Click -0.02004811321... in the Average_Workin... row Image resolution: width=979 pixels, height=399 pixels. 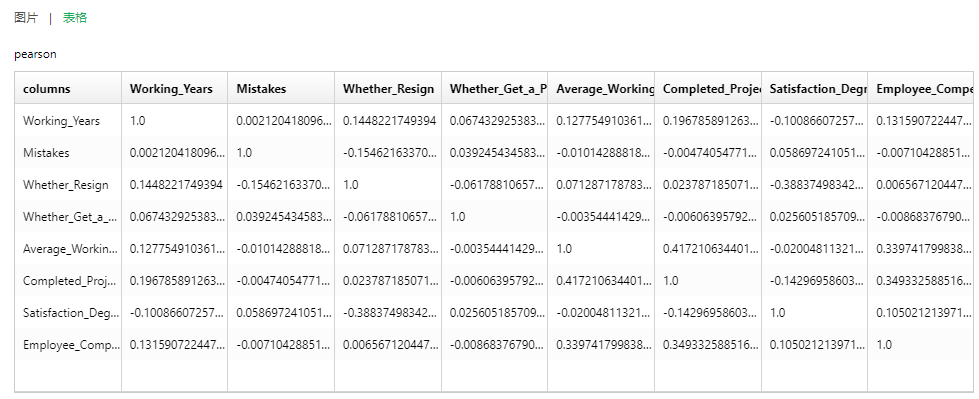pyautogui.click(x=817, y=249)
